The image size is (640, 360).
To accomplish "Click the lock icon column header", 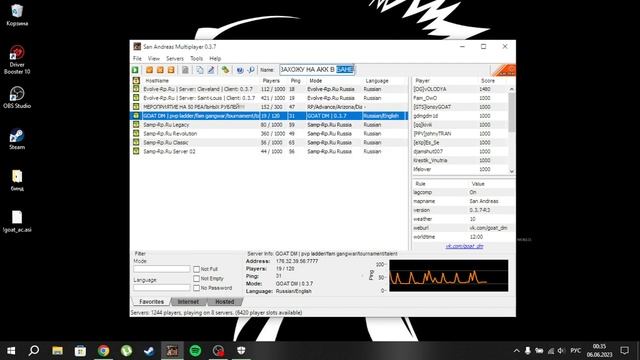I will pos(136,80).
